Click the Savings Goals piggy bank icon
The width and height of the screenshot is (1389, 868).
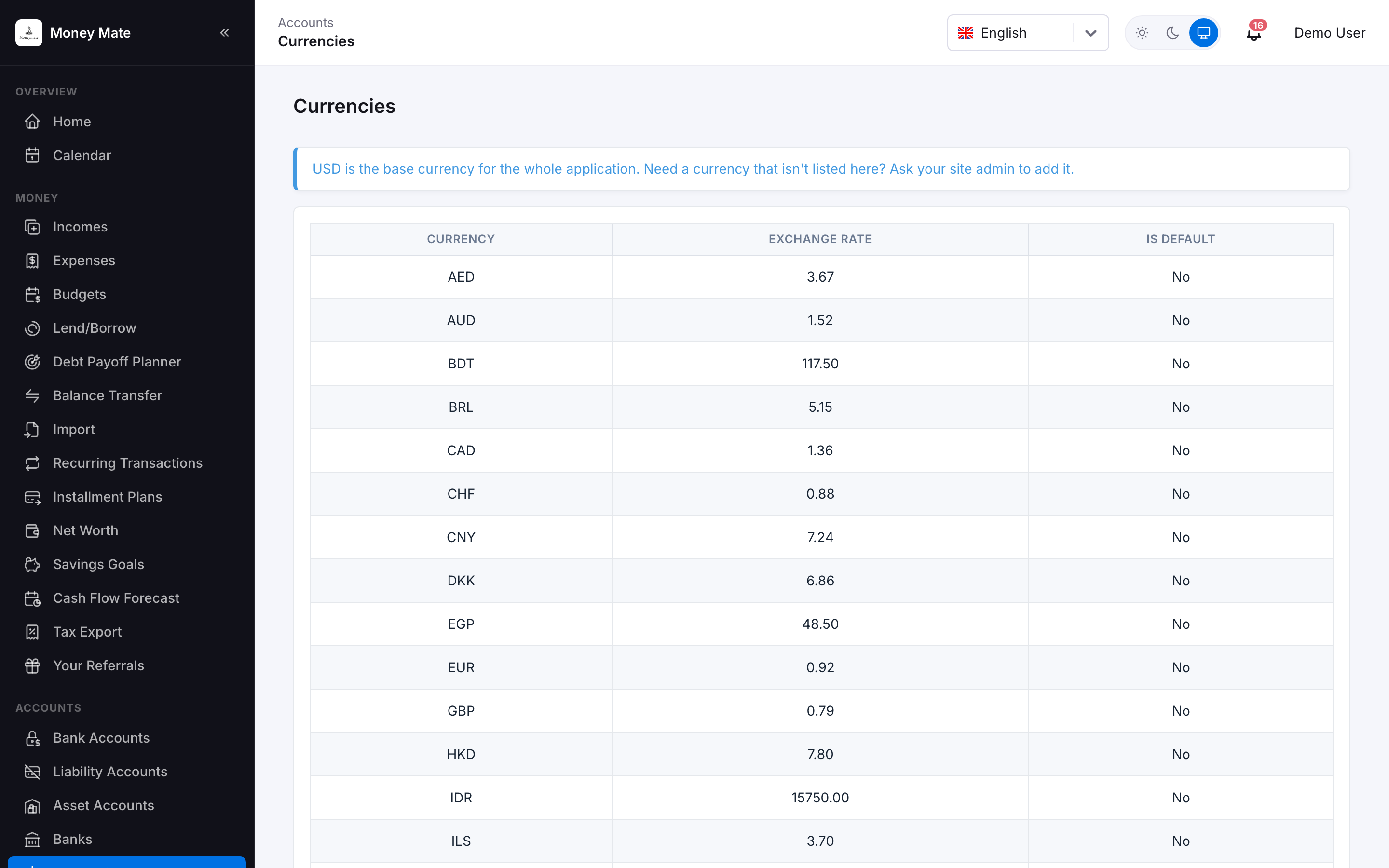(x=32, y=564)
